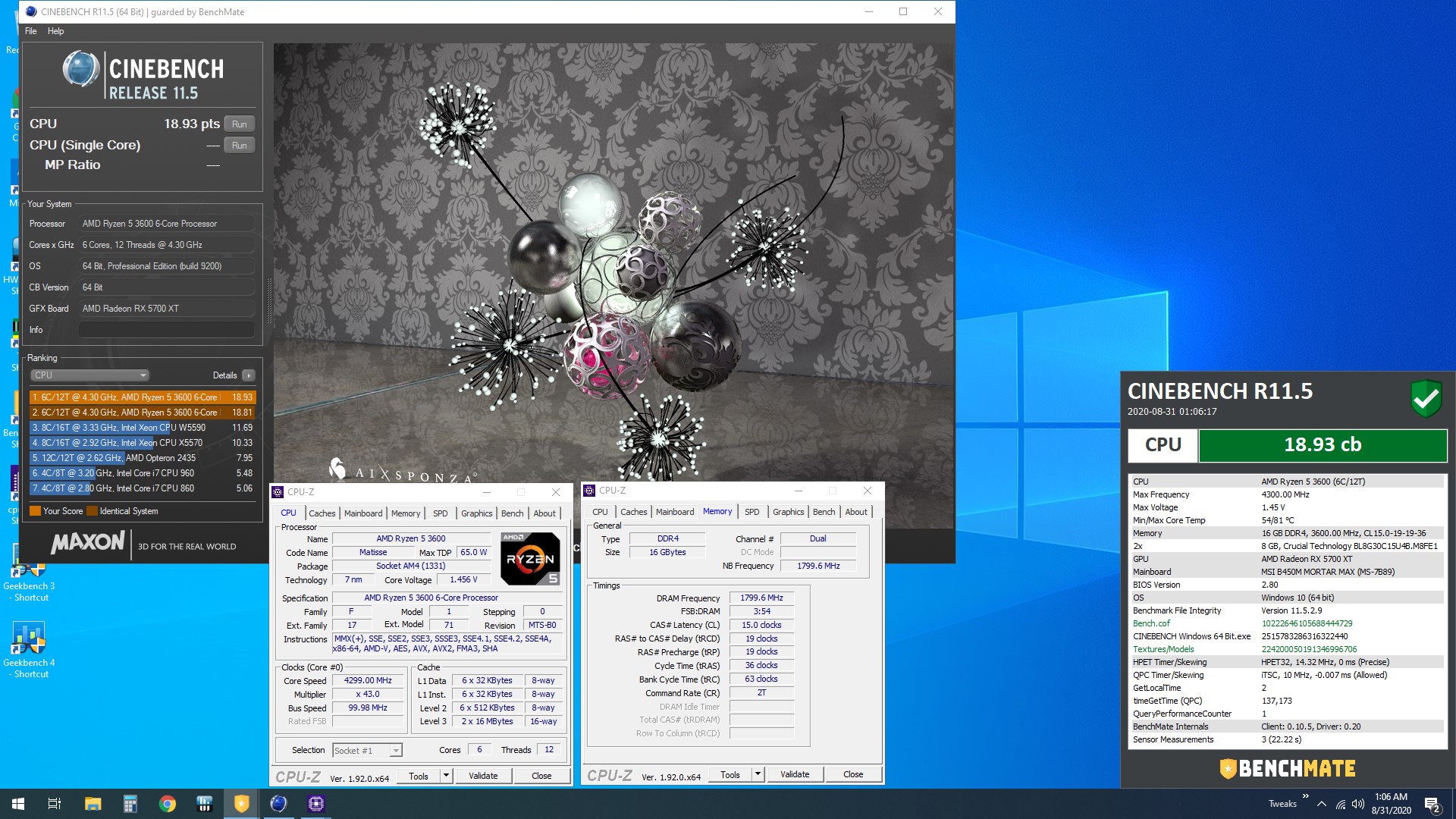Switch to the Cinebench taskbar icon
Viewport: 1456px width, 819px height.
pyautogui.click(x=278, y=804)
